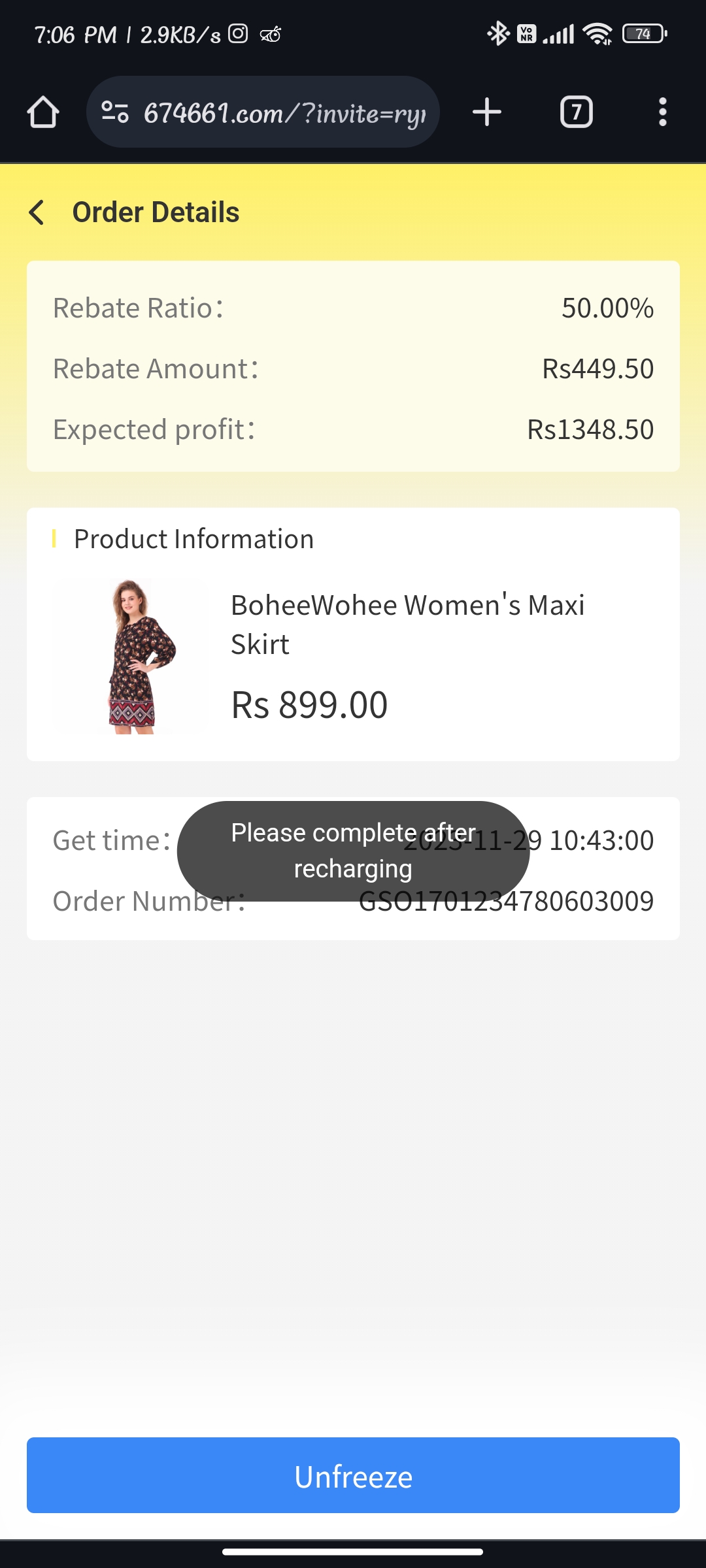Screen dimensions: 706x1568
Task: Tap the battery indicator icon
Action: click(x=645, y=33)
